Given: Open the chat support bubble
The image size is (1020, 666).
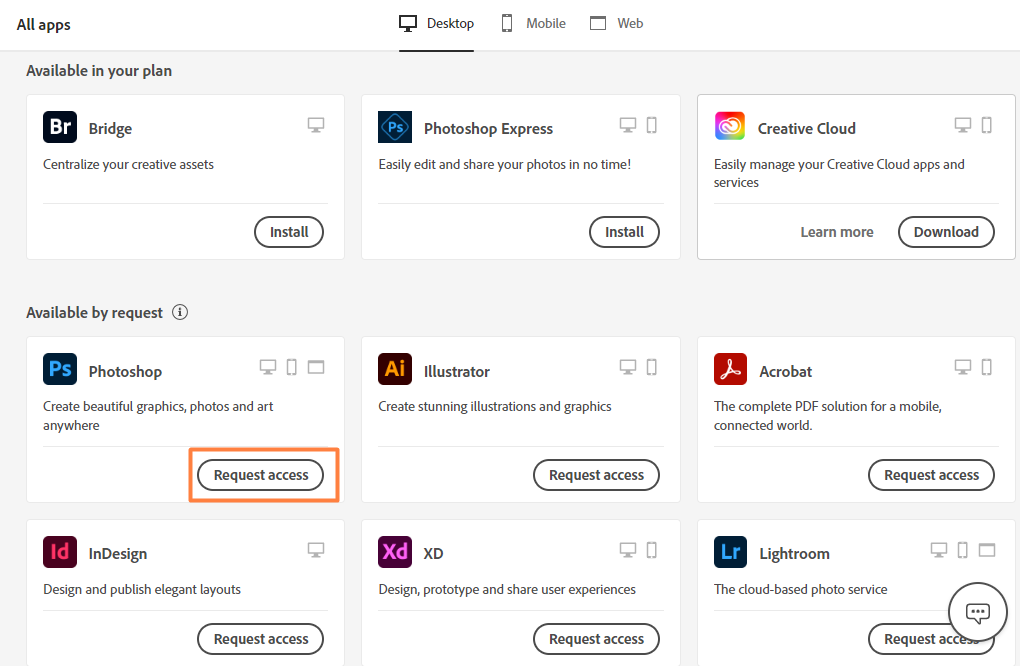Looking at the screenshot, I should 977,611.
